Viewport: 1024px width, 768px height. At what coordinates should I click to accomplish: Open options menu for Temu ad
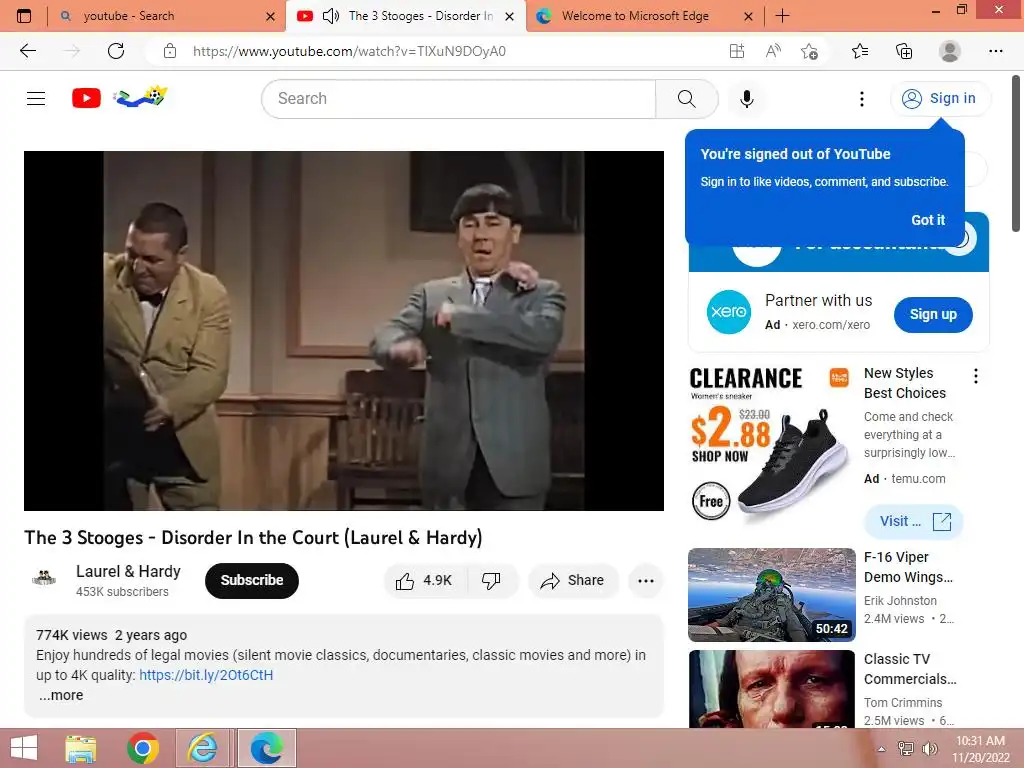pos(975,376)
